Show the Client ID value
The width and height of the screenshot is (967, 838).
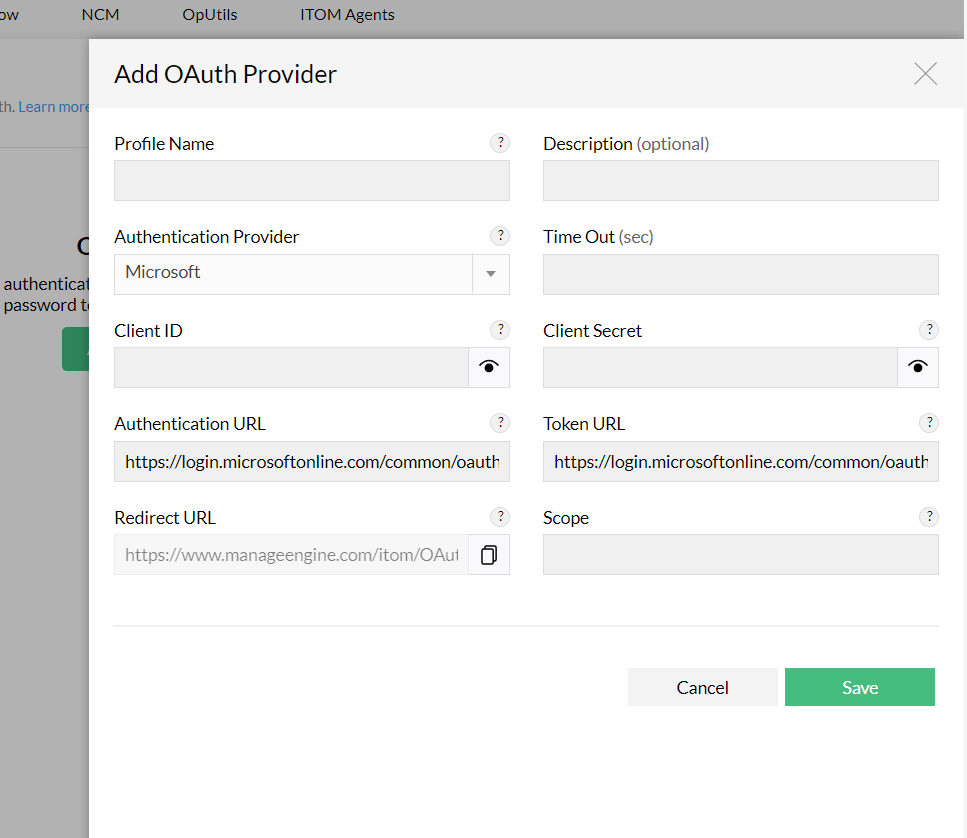point(489,367)
